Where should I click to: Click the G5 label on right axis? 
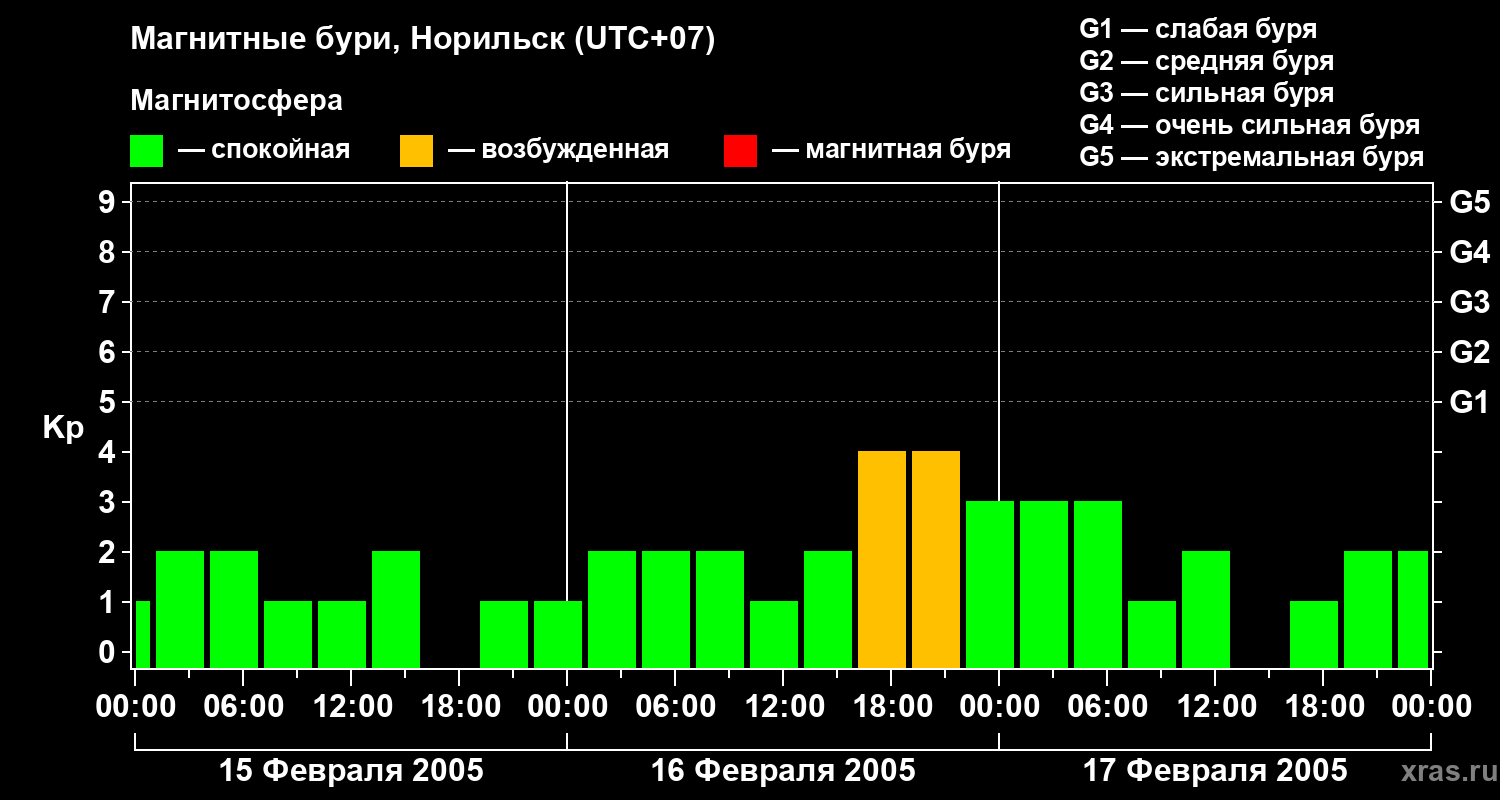(x=1469, y=202)
